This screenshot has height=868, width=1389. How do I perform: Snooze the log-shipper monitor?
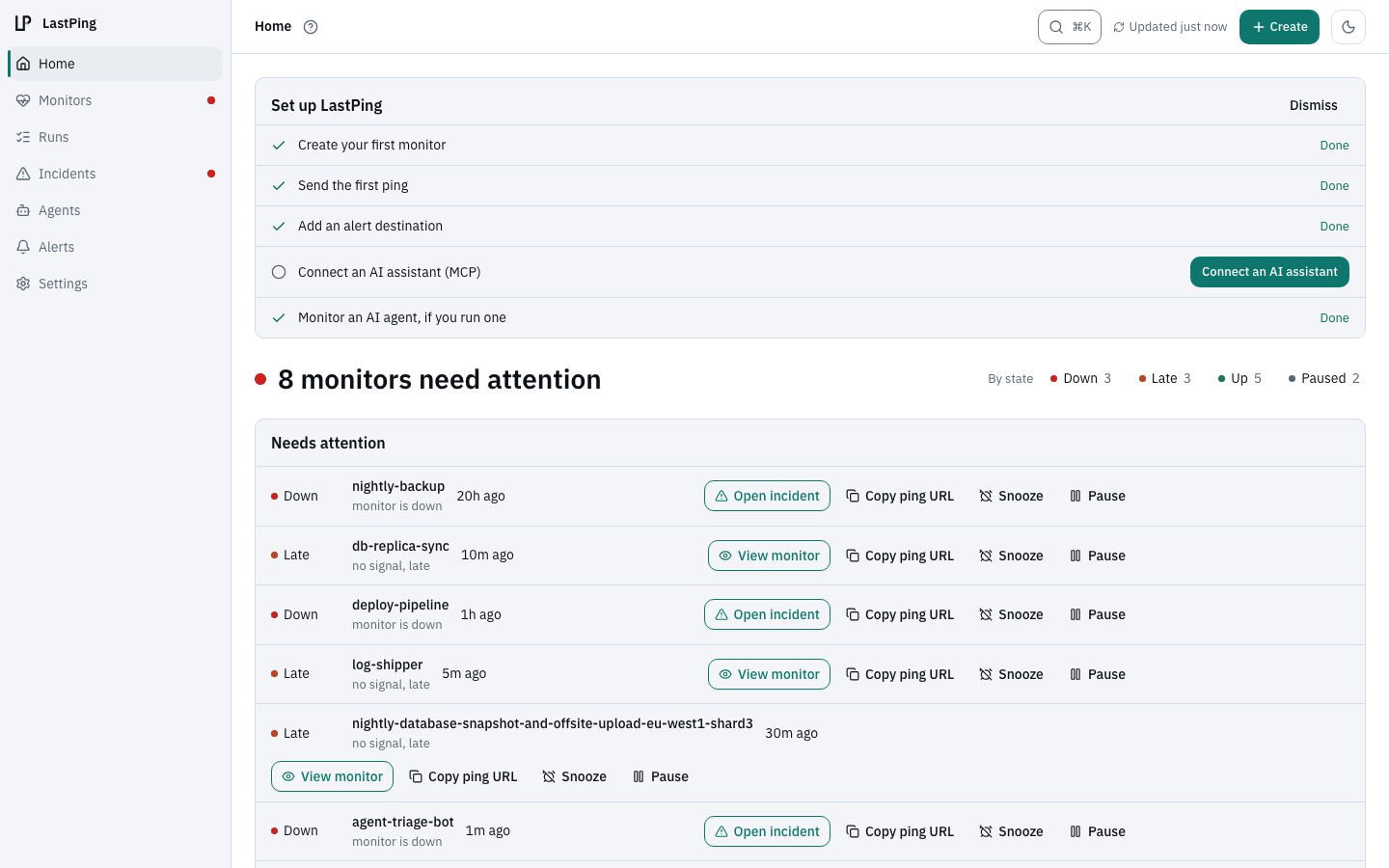(x=1011, y=674)
